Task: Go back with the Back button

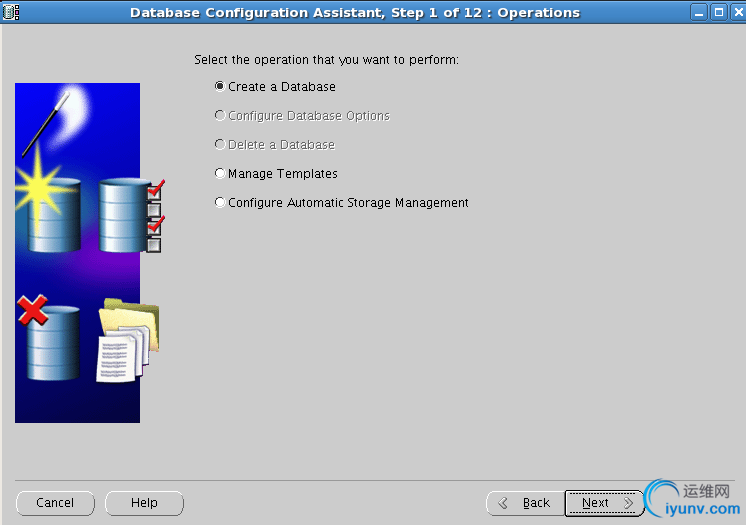Action: point(525,503)
